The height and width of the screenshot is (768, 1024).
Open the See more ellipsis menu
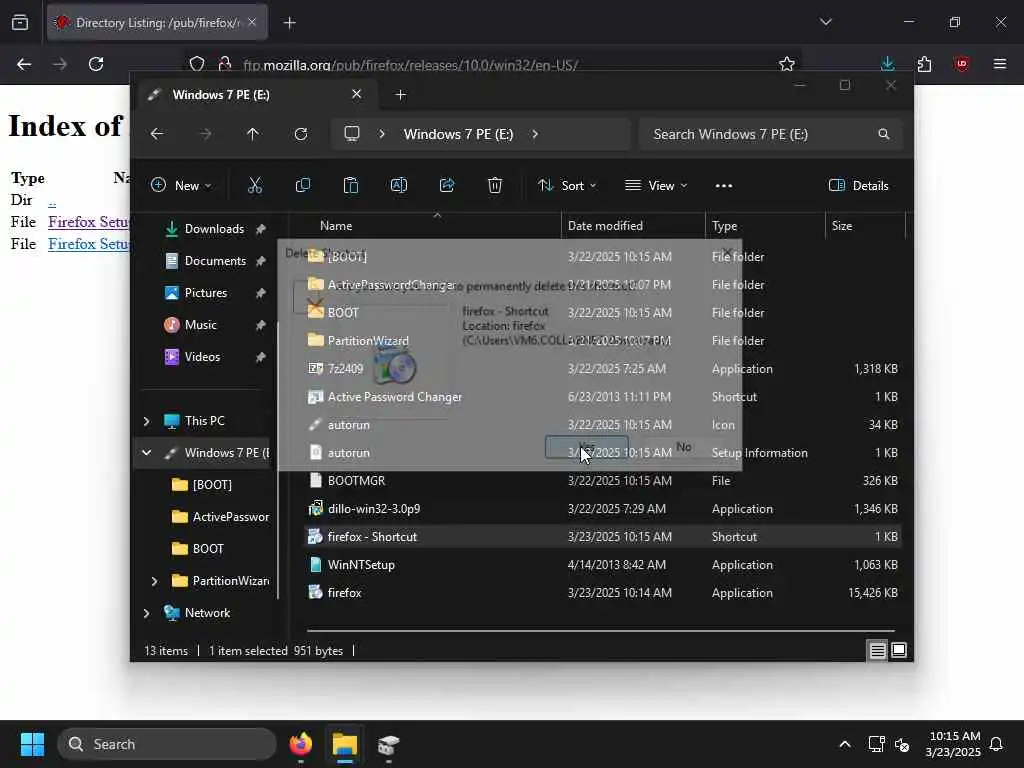click(724, 185)
